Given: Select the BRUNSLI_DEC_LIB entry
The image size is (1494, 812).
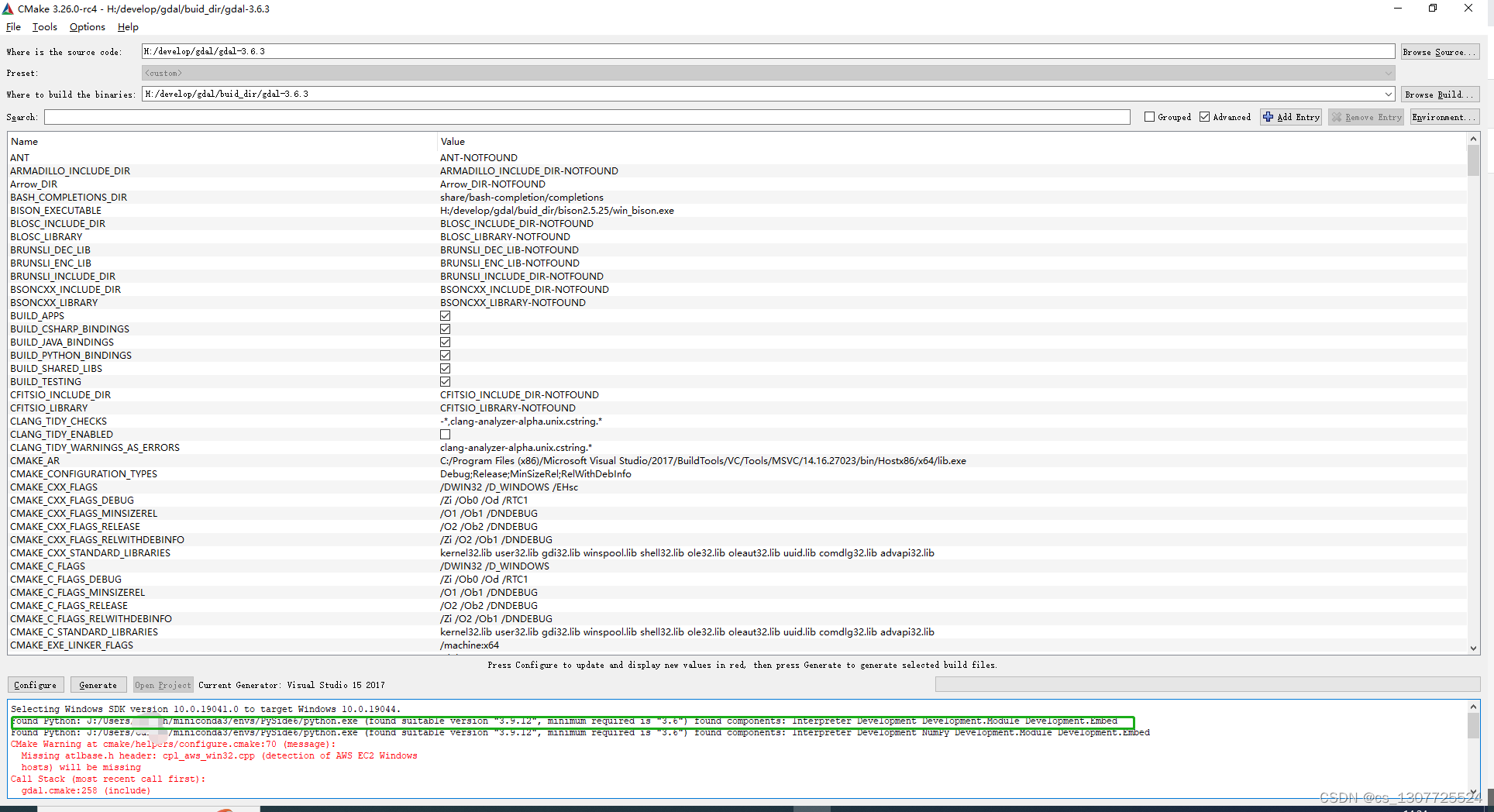Looking at the screenshot, I should coord(50,250).
